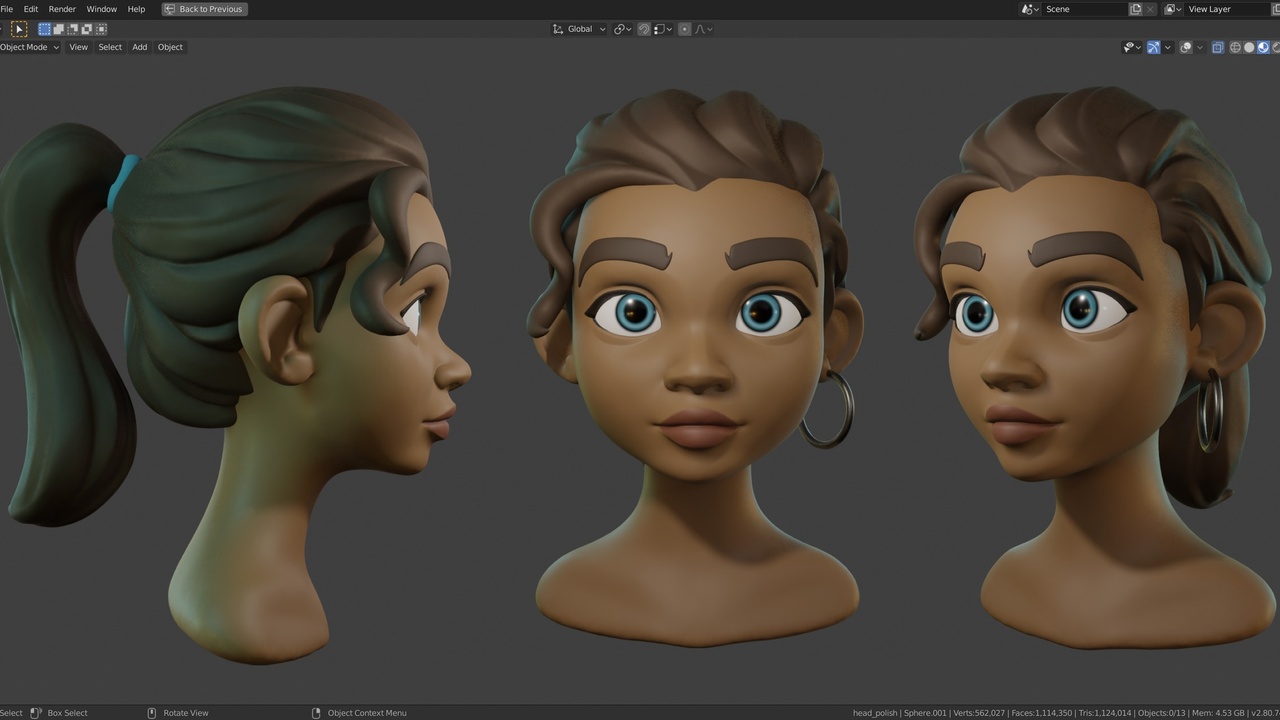Toggle the snapping magnet button

click(643, 29)
